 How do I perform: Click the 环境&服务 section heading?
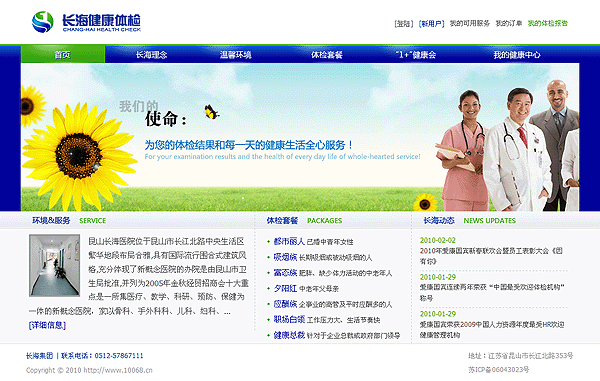(51, 220)
